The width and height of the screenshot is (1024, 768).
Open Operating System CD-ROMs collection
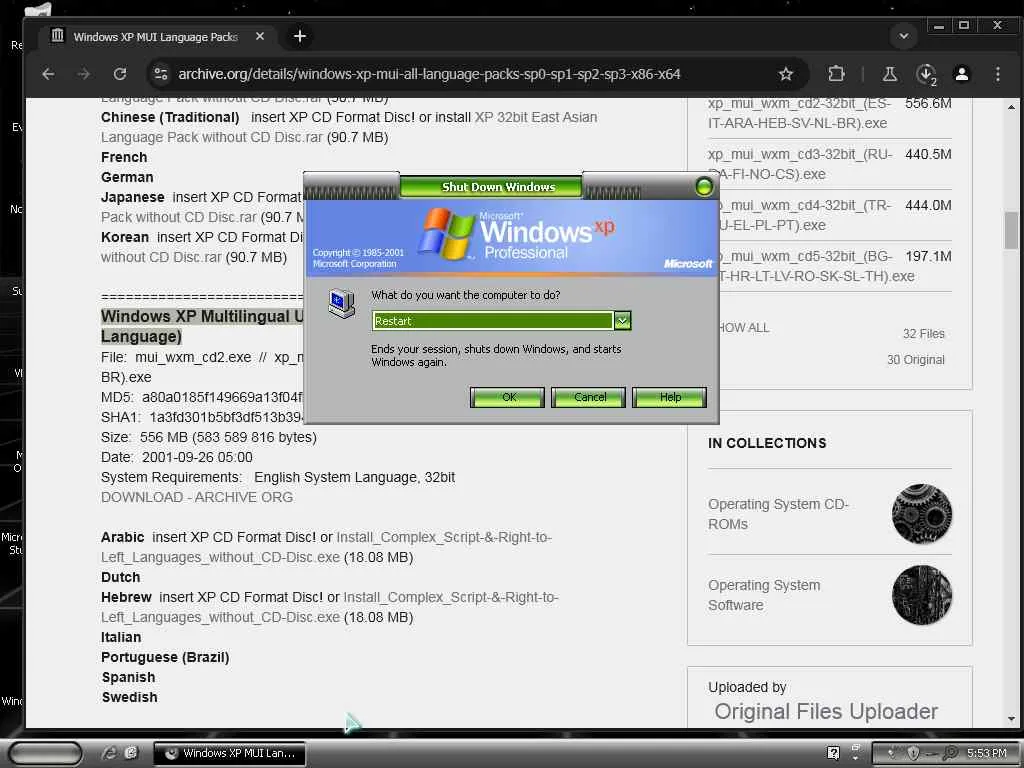(778, 514)
